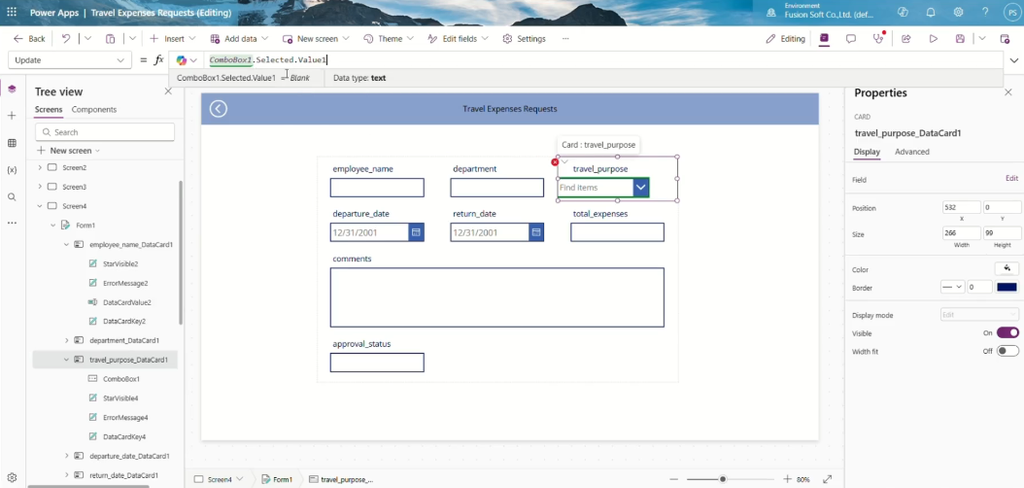Click the Search icon in left rail
The width and height of the screenshot is (1024, 488).
(x=12, y=197)
